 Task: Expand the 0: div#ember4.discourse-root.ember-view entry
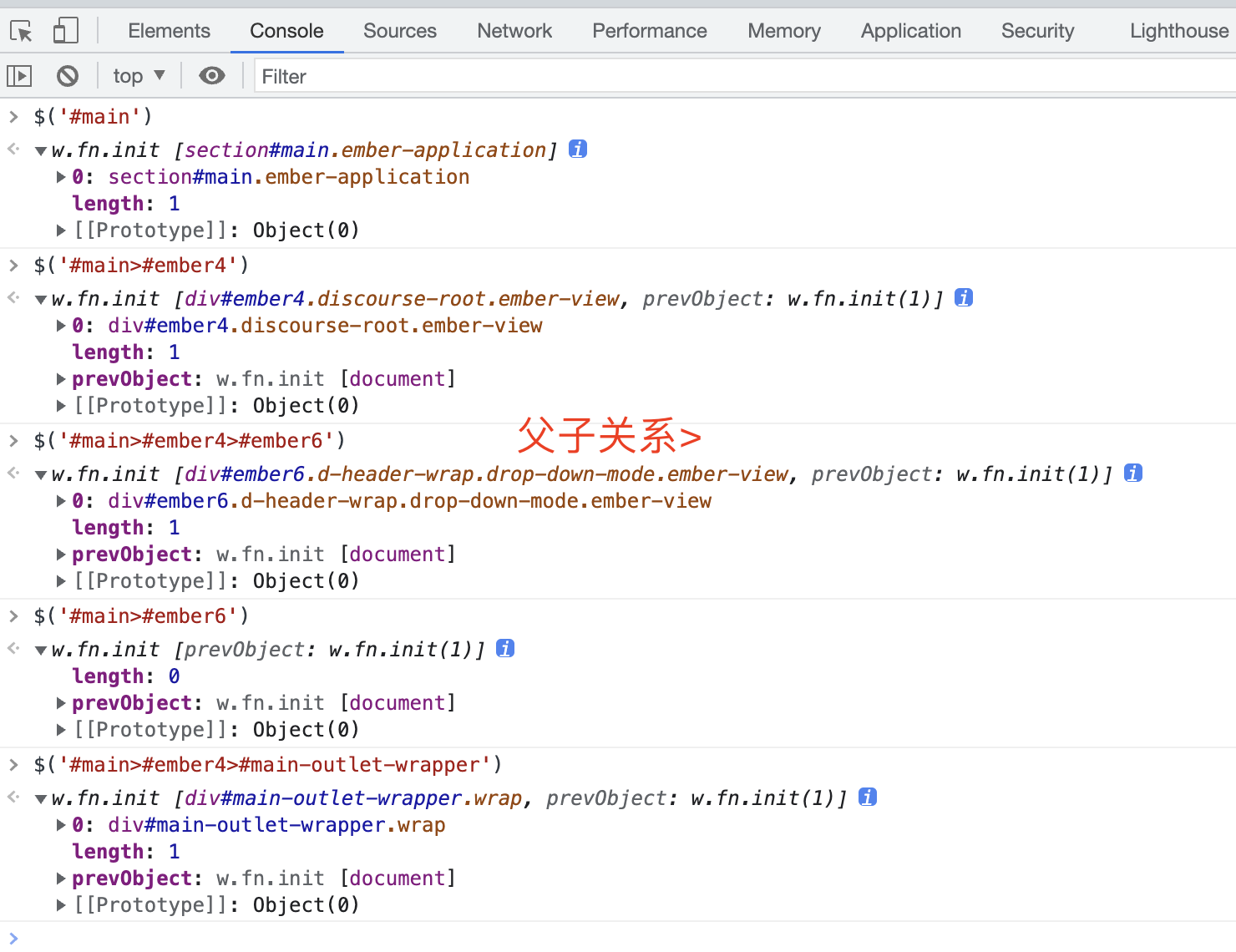[61, 326]
